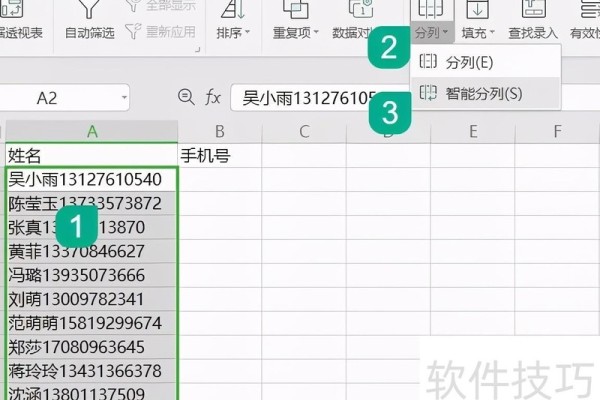This screenshot has width=600, height=400.
Task: Click cell 吴小雨13127610540
Action: pos(92,179)
